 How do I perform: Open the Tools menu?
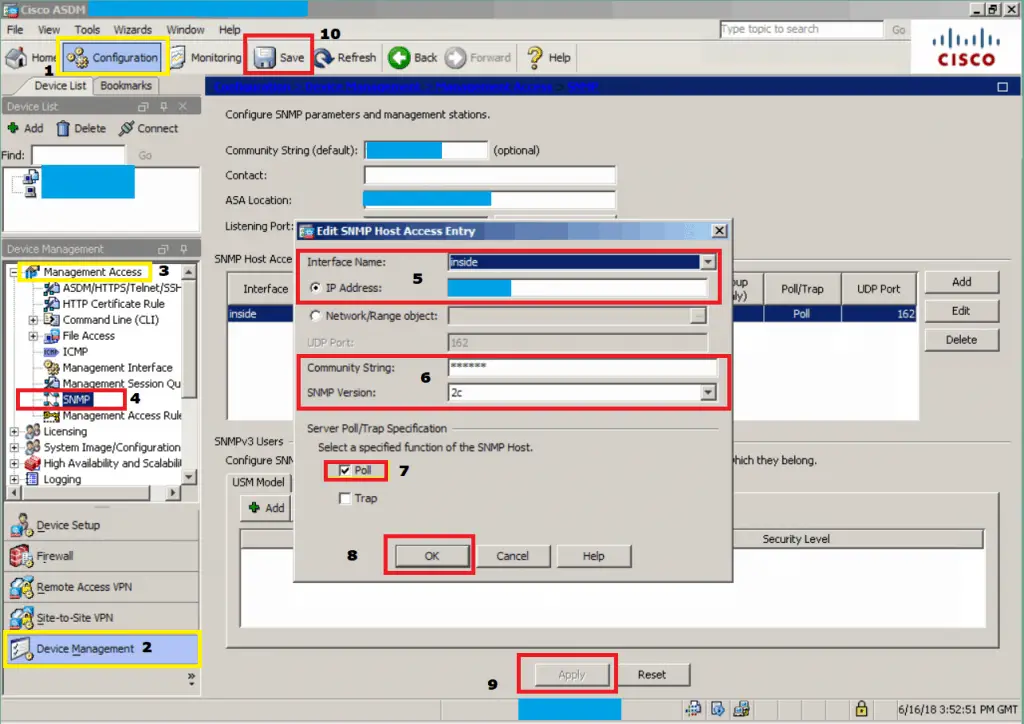(x=87, y=29)
